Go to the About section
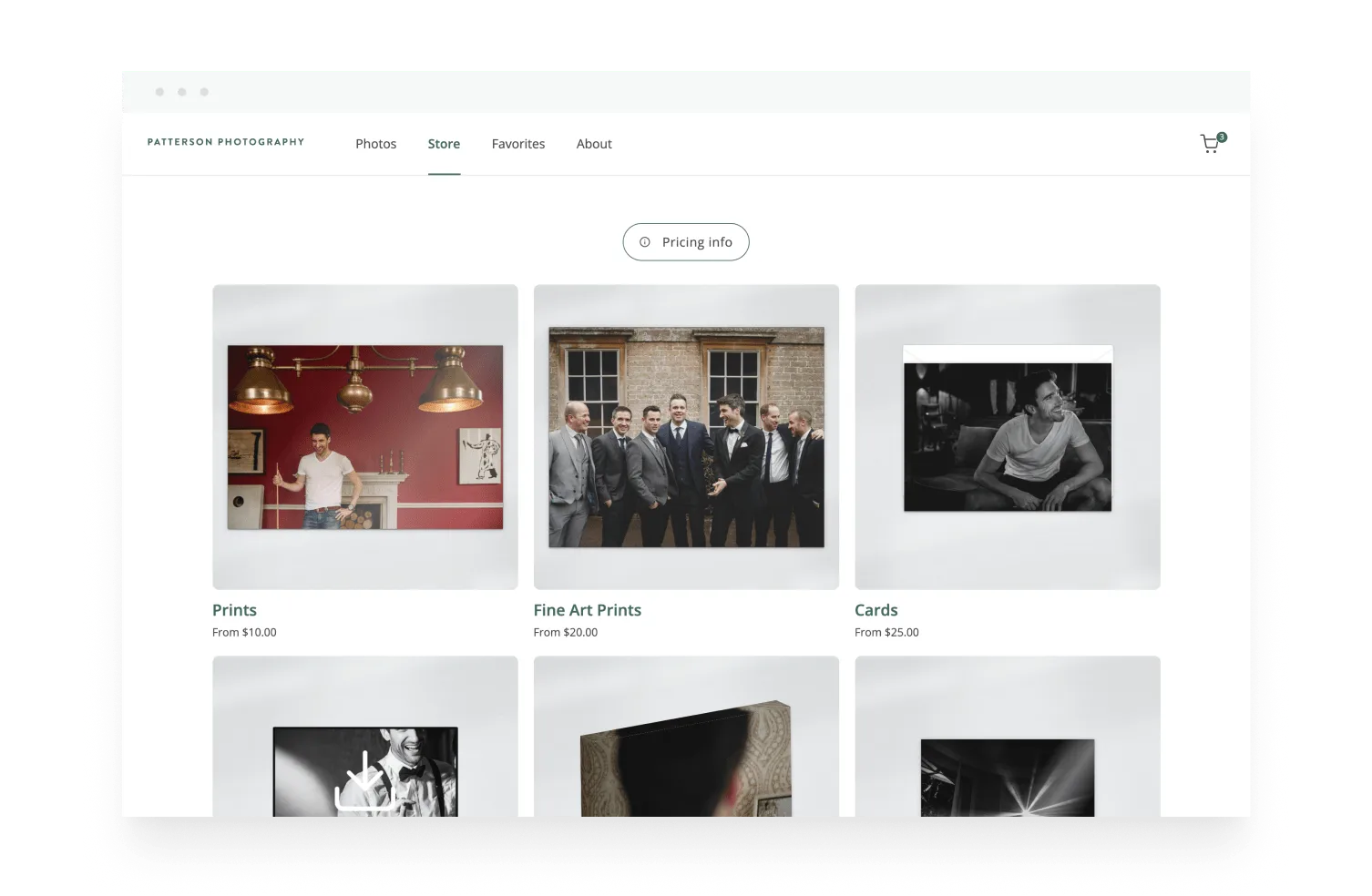Image resolution: width=1372 pixels, height=896 pixels. (594, 144)
